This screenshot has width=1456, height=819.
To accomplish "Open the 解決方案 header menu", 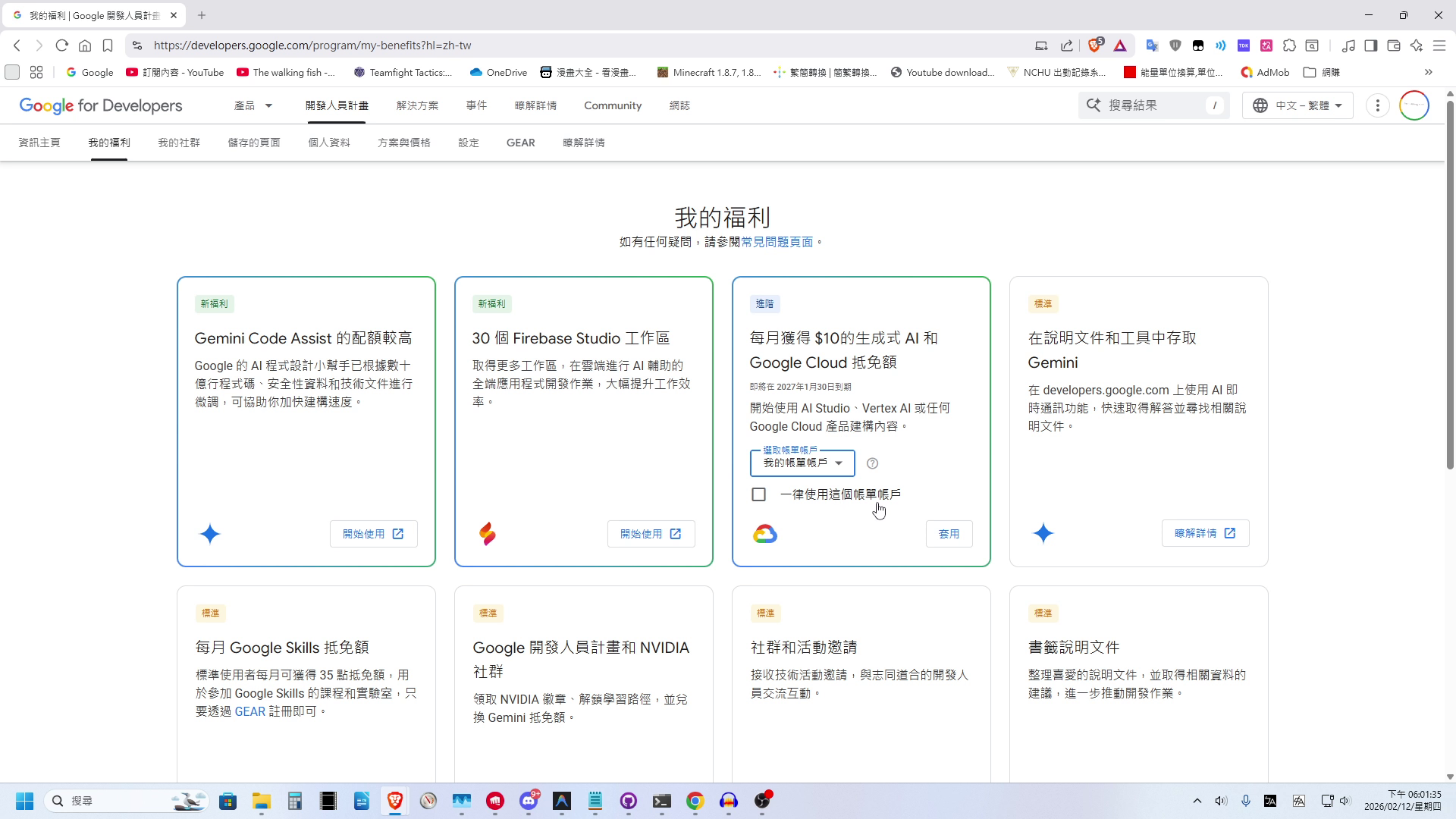I will [417, 105].
